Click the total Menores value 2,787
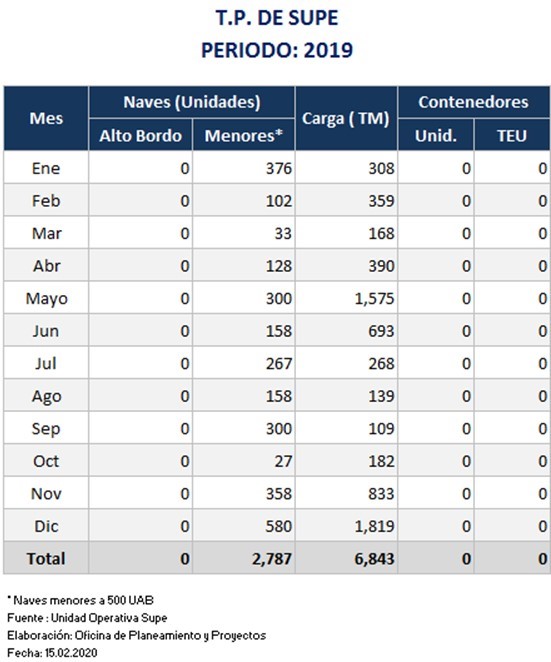Viewport: 551px width, 662px height. (272, 559)
